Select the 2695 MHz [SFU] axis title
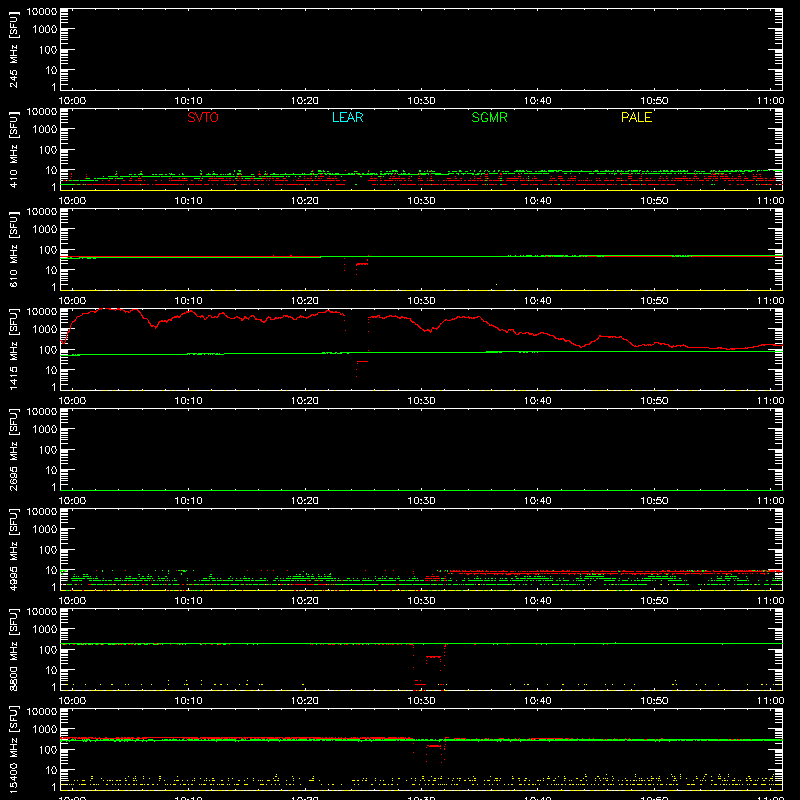Image resolution: width=800 pixels, height=800 pixels. point(13,450)
